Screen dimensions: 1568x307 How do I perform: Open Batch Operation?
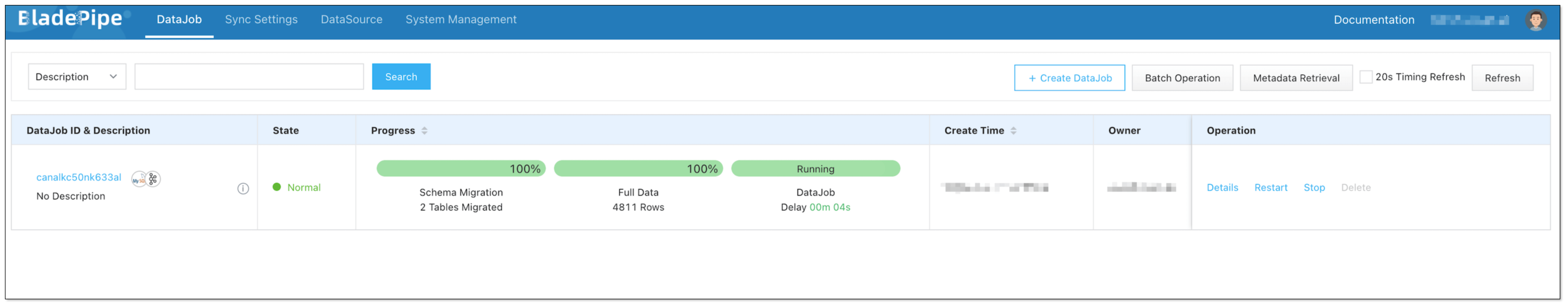coord(1182,78)
